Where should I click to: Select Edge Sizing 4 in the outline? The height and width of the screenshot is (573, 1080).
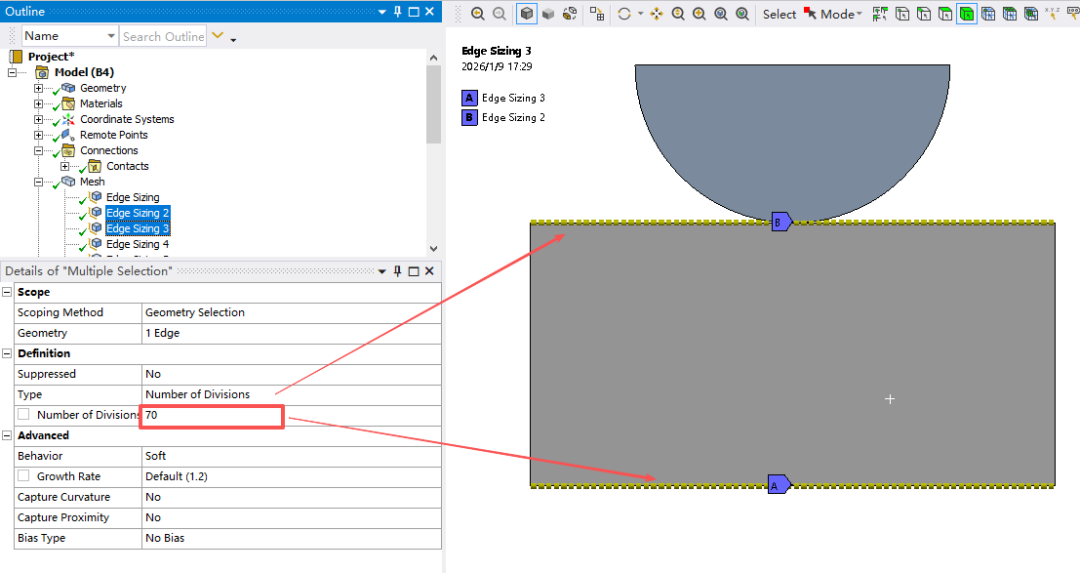coord(137,244)
